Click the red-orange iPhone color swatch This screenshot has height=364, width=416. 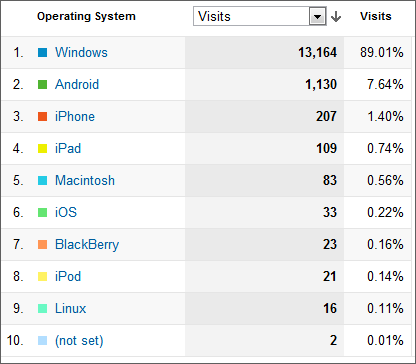click(x=42, y=116)
